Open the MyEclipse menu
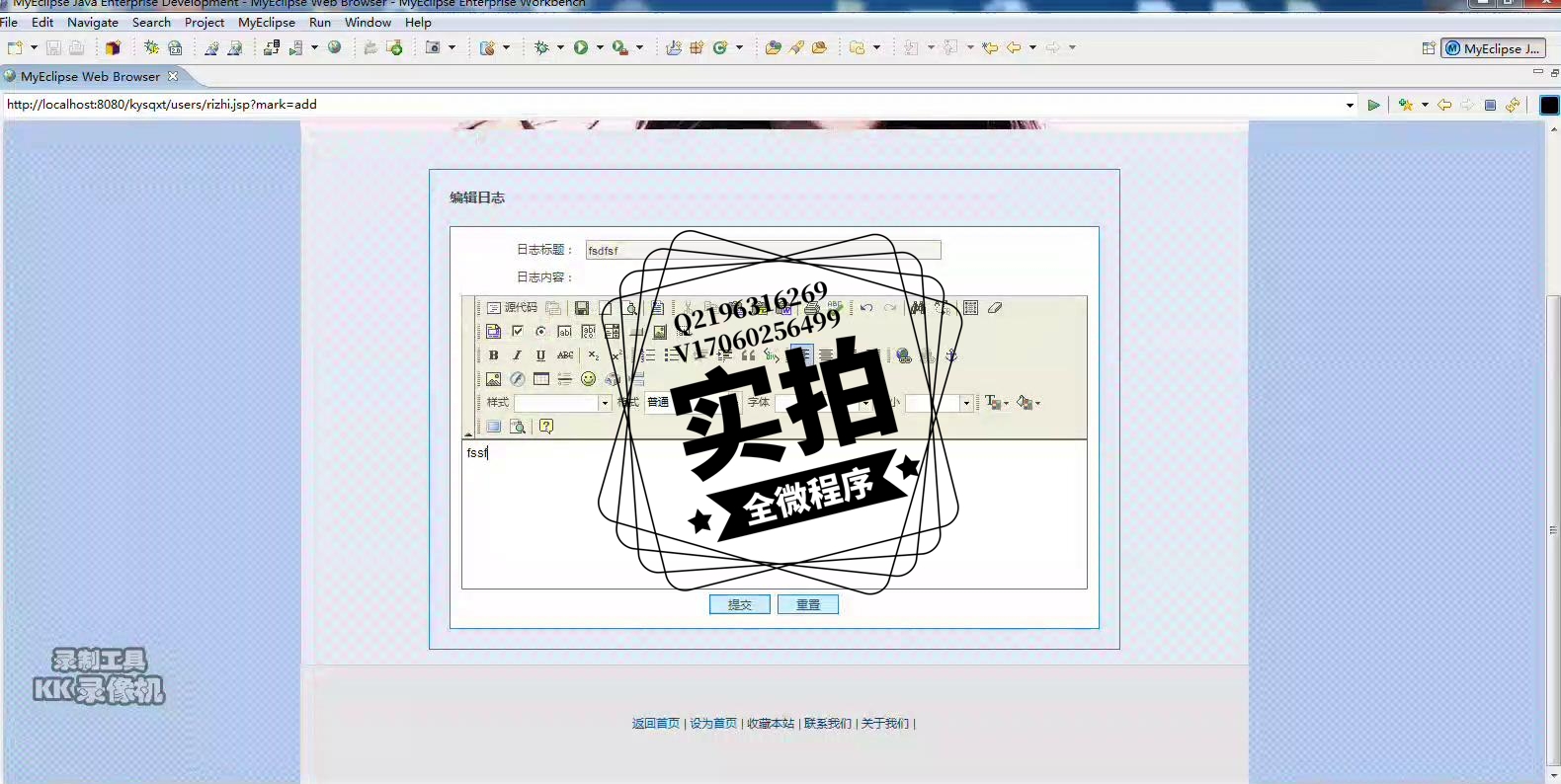The image size is (1561, 784). coord(267,22)
